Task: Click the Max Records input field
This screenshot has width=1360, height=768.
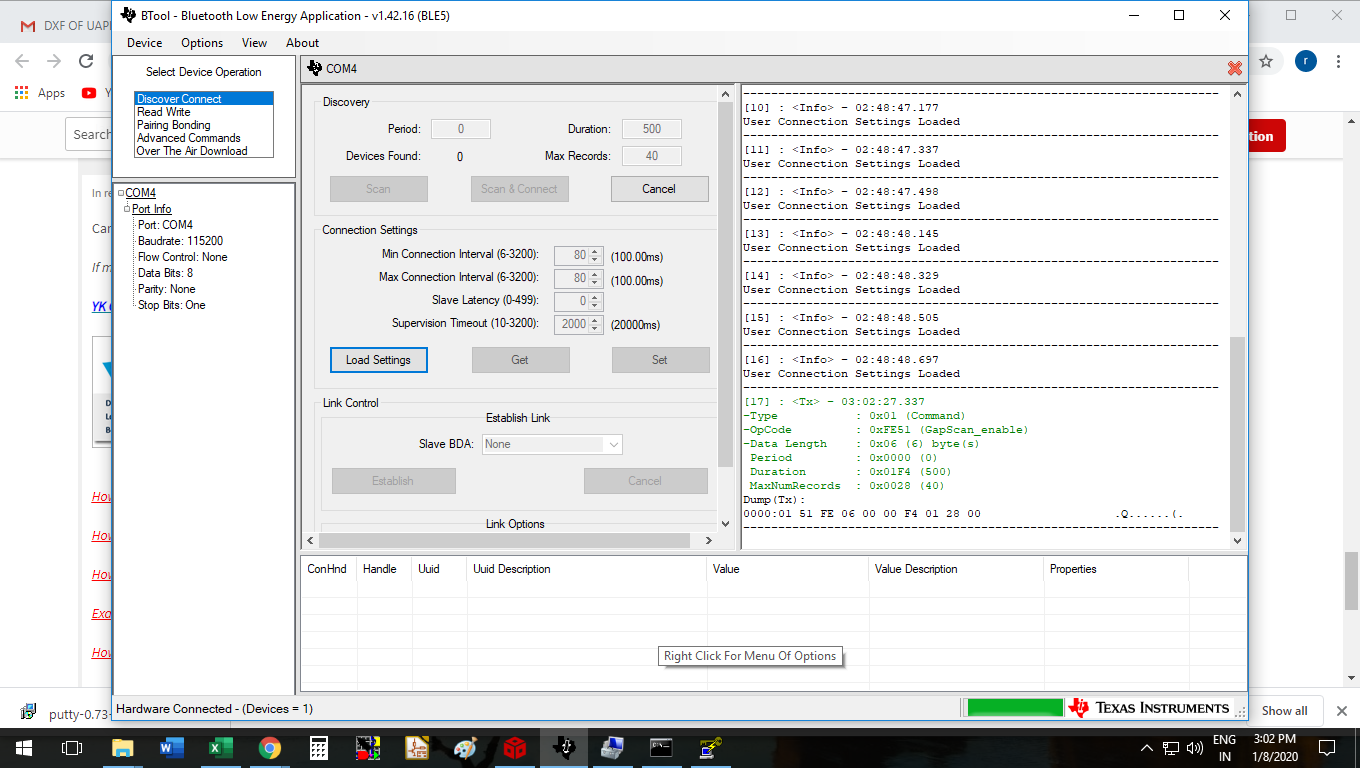Action: point(652,156)
